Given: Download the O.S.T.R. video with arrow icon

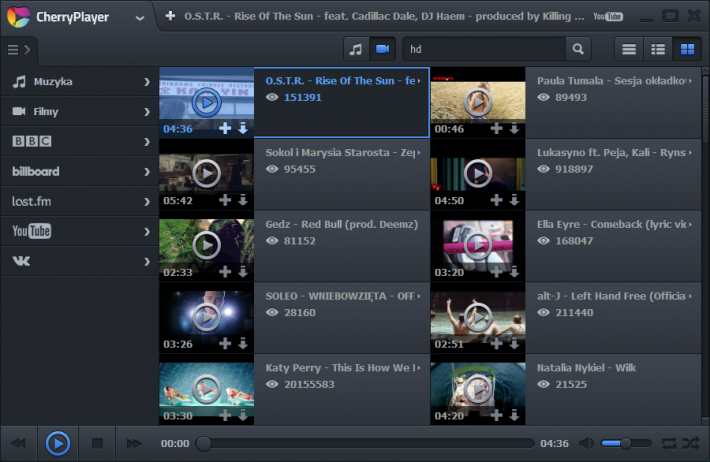Looking at the screenshot, I should (243, 128).
